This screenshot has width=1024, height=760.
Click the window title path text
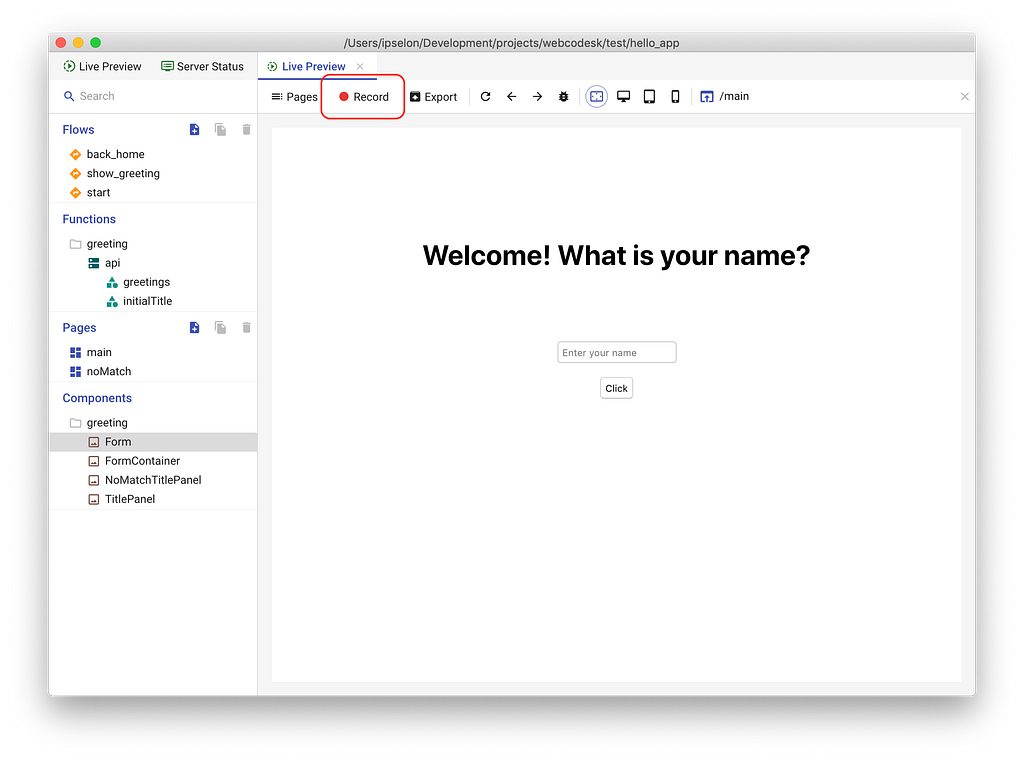511,43
